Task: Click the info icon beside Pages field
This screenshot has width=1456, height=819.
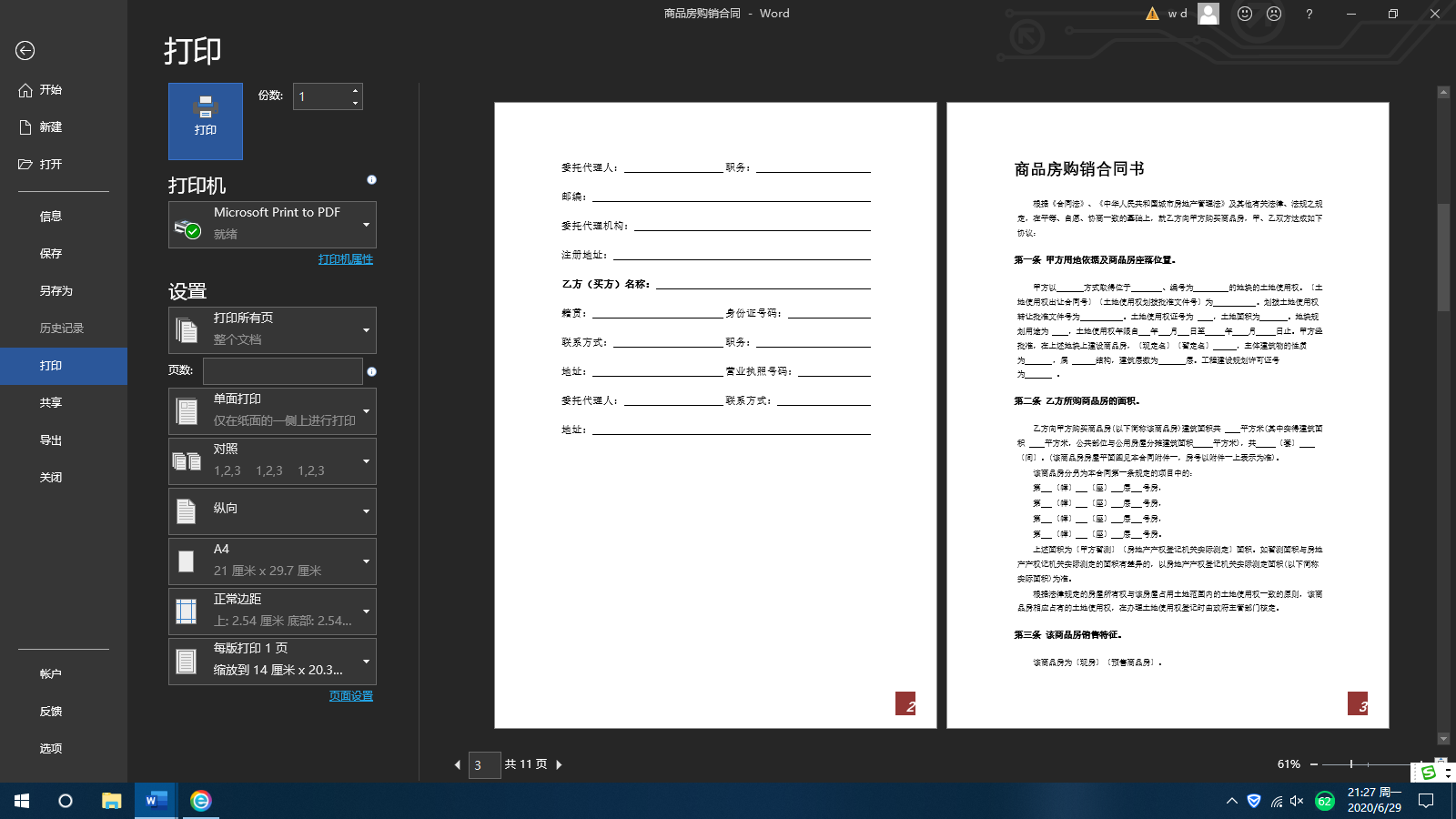Action: [371, 371]
